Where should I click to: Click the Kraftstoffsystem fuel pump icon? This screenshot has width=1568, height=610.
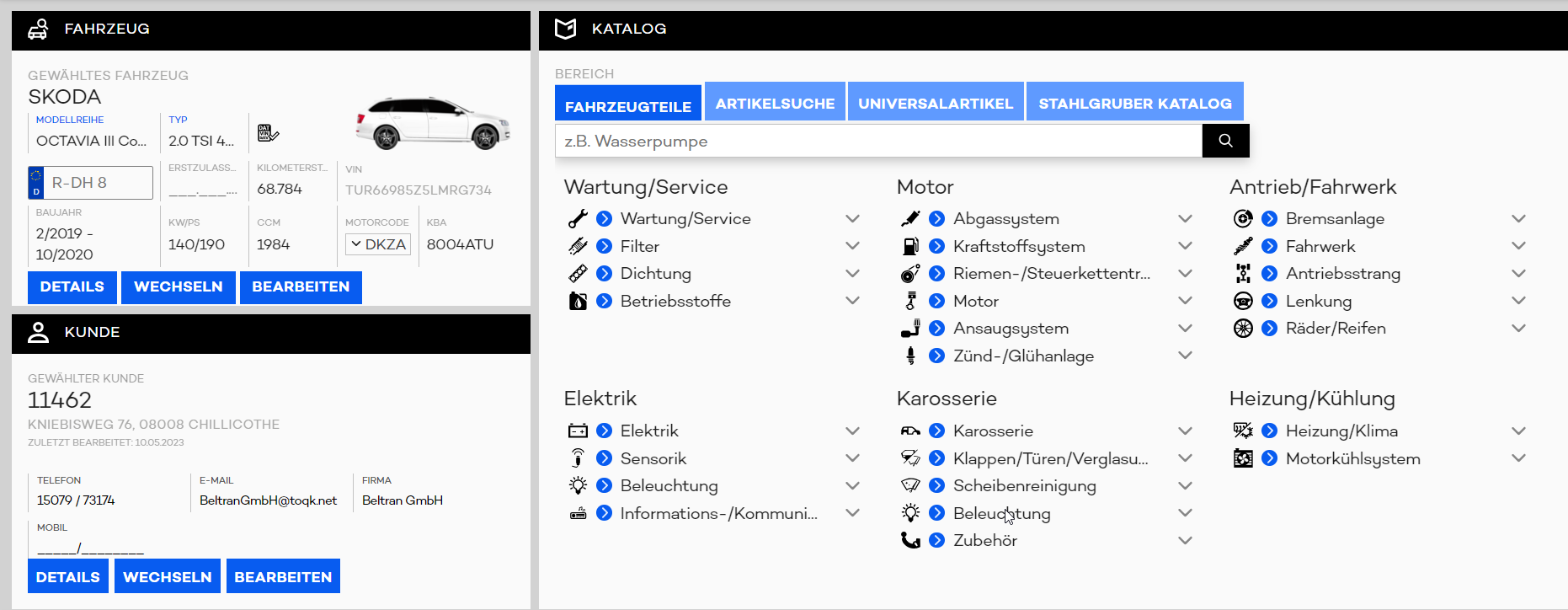(x=910, y=246)
